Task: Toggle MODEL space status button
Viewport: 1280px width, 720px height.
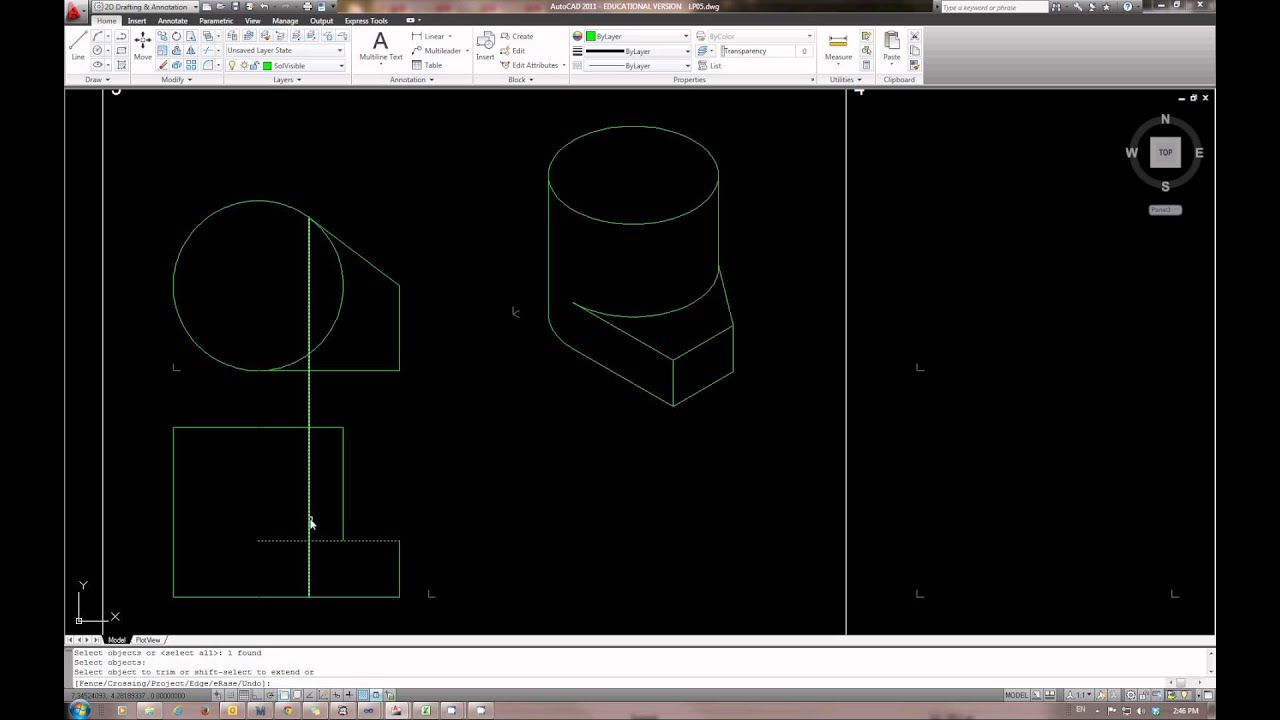Action: click(x=1016, y=695)
